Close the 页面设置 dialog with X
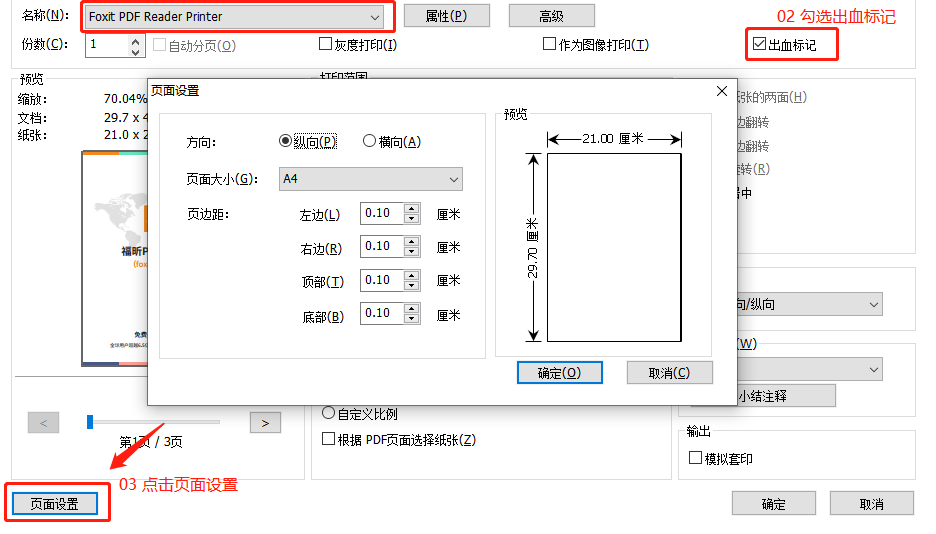 722,91
